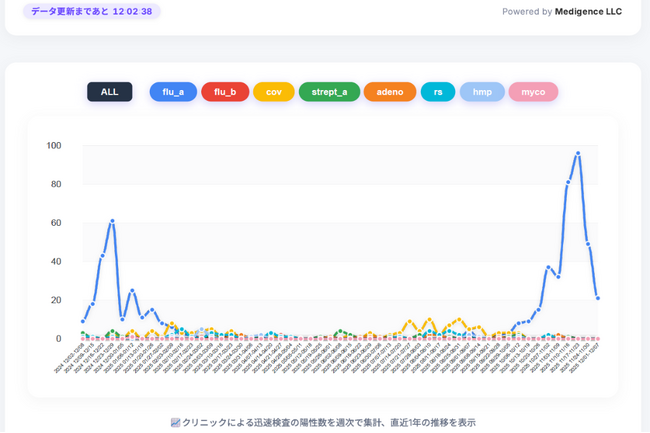Image resolution: width=650 pixels, height=433 pixels.
Task: Click the Japanese caption text below the chart
Action: (329, 423)
